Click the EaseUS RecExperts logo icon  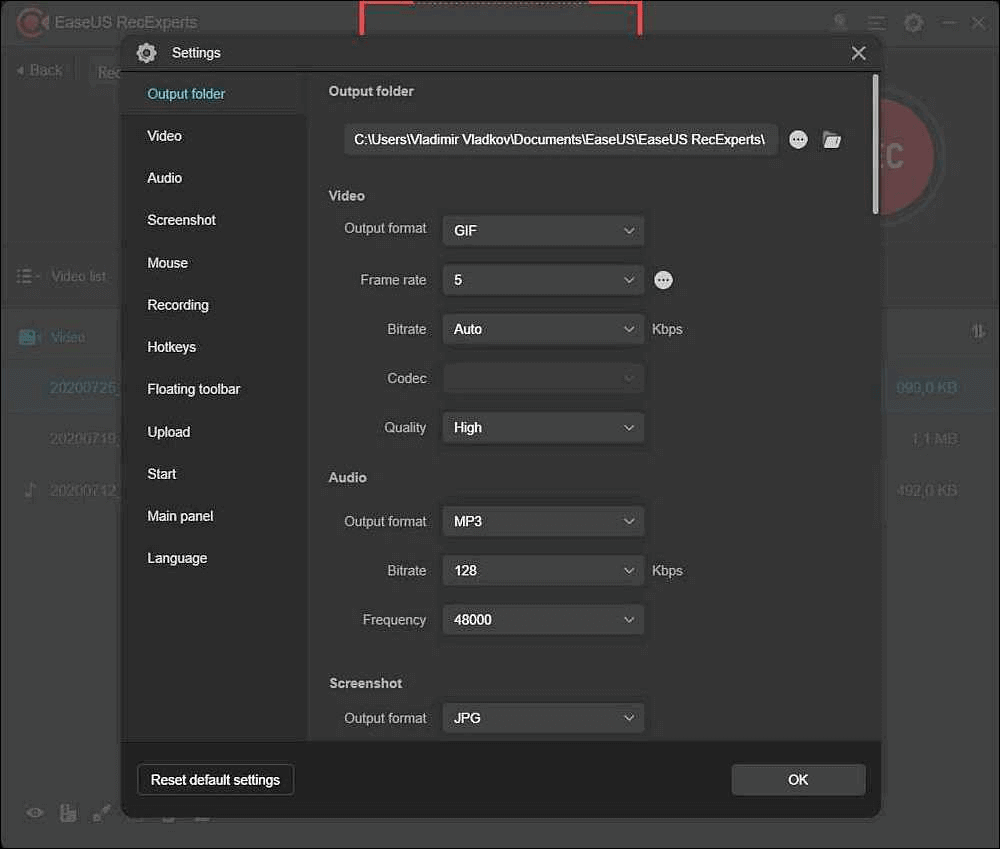point(32,23)
